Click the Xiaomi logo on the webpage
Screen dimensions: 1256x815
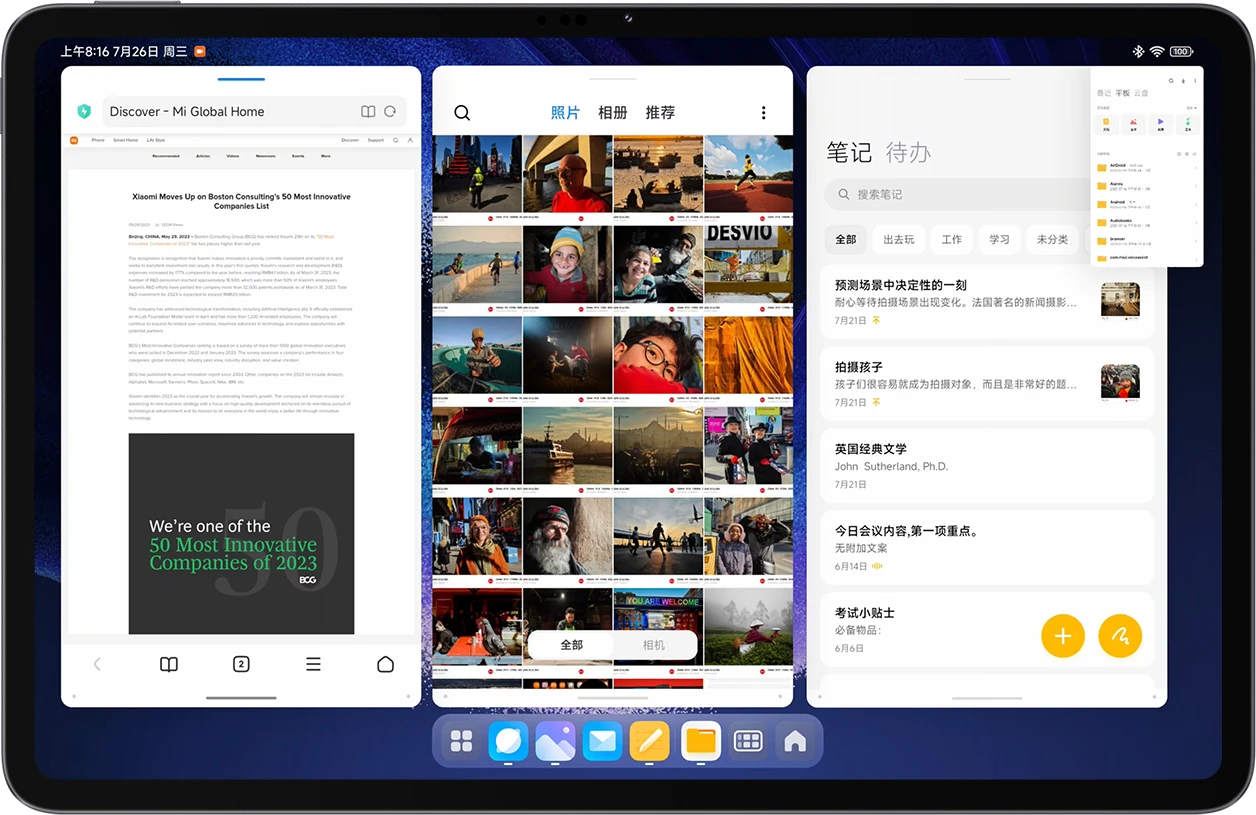click(73, 140)
